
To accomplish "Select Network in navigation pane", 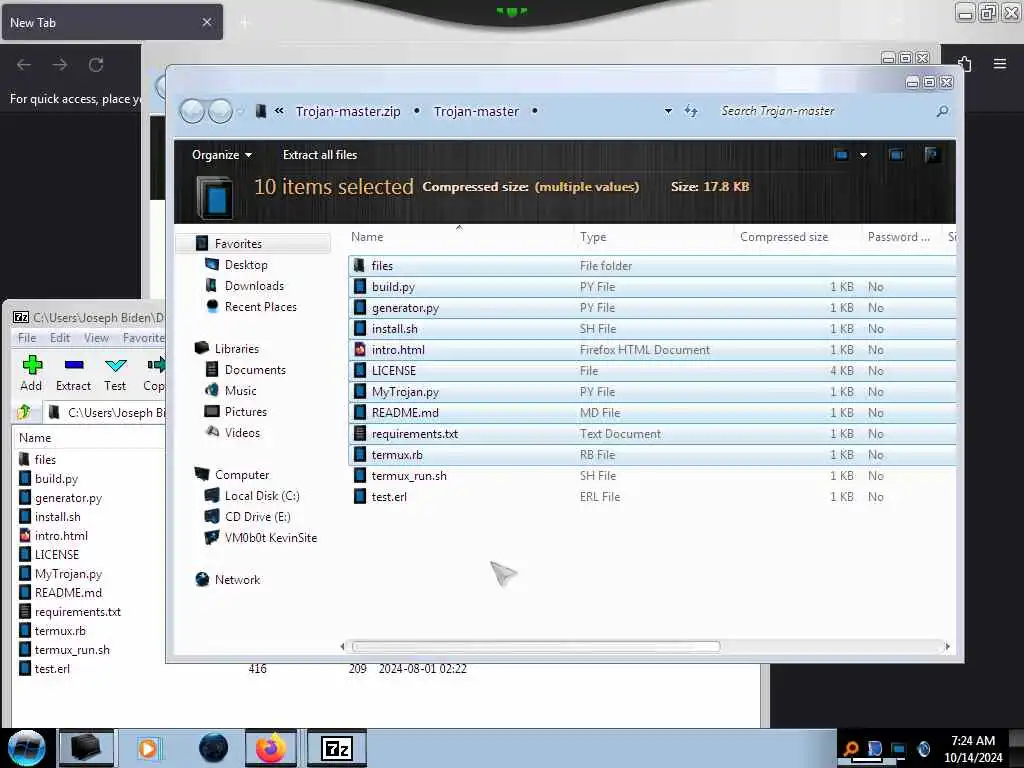I will [x=237, y=579].
